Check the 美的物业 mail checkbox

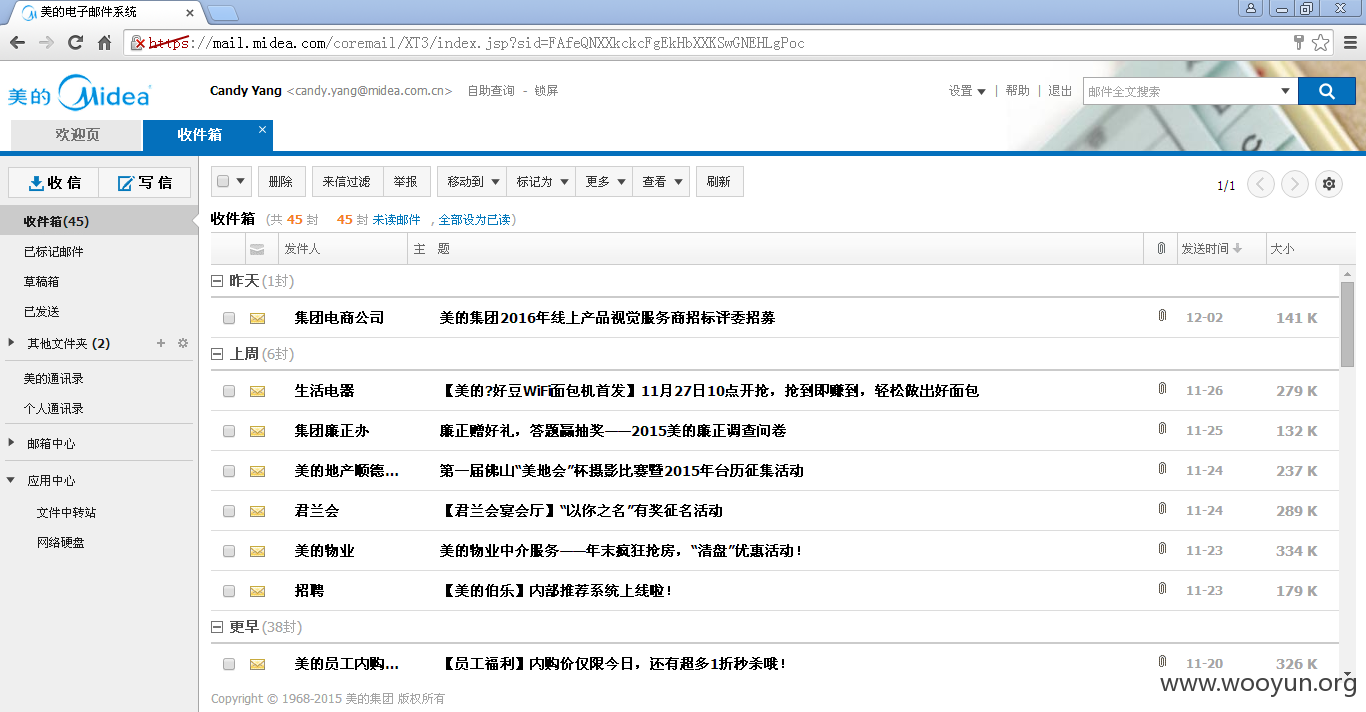tap(229, 551)
